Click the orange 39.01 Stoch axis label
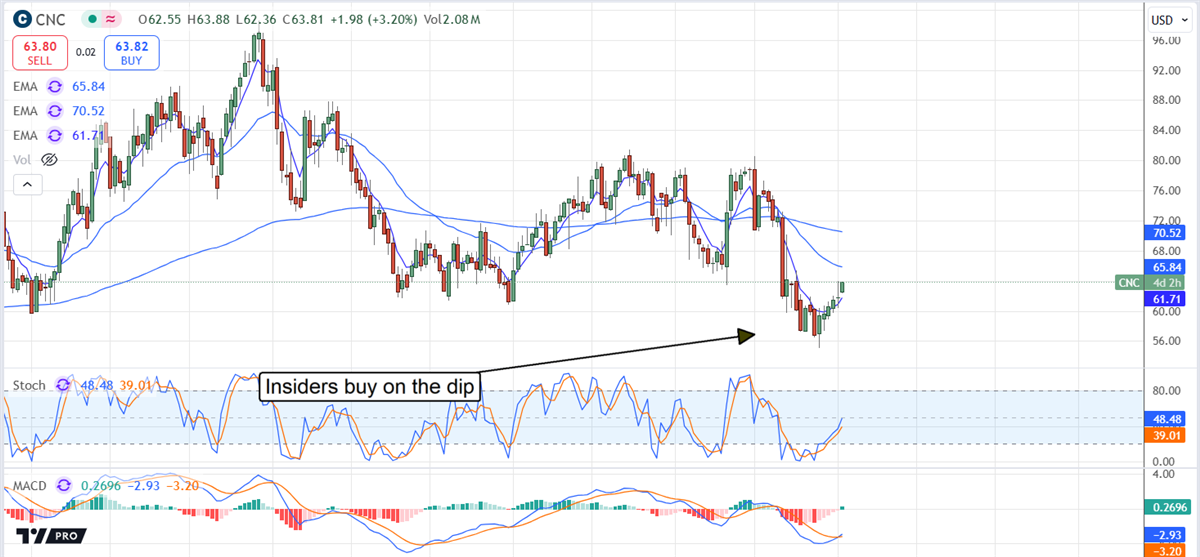Viewport: 1200px width, 557px height. pos(1167,435)
